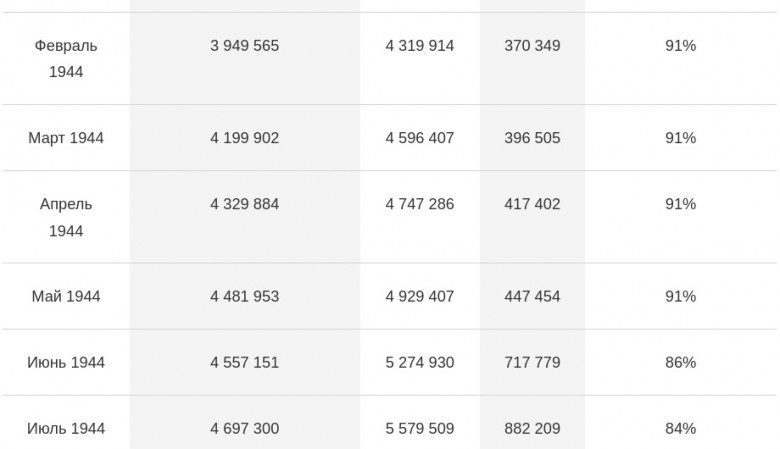Click the 447 454 cell
The width and height of the screenshot is (780, 449).
[x=532, y=296]
